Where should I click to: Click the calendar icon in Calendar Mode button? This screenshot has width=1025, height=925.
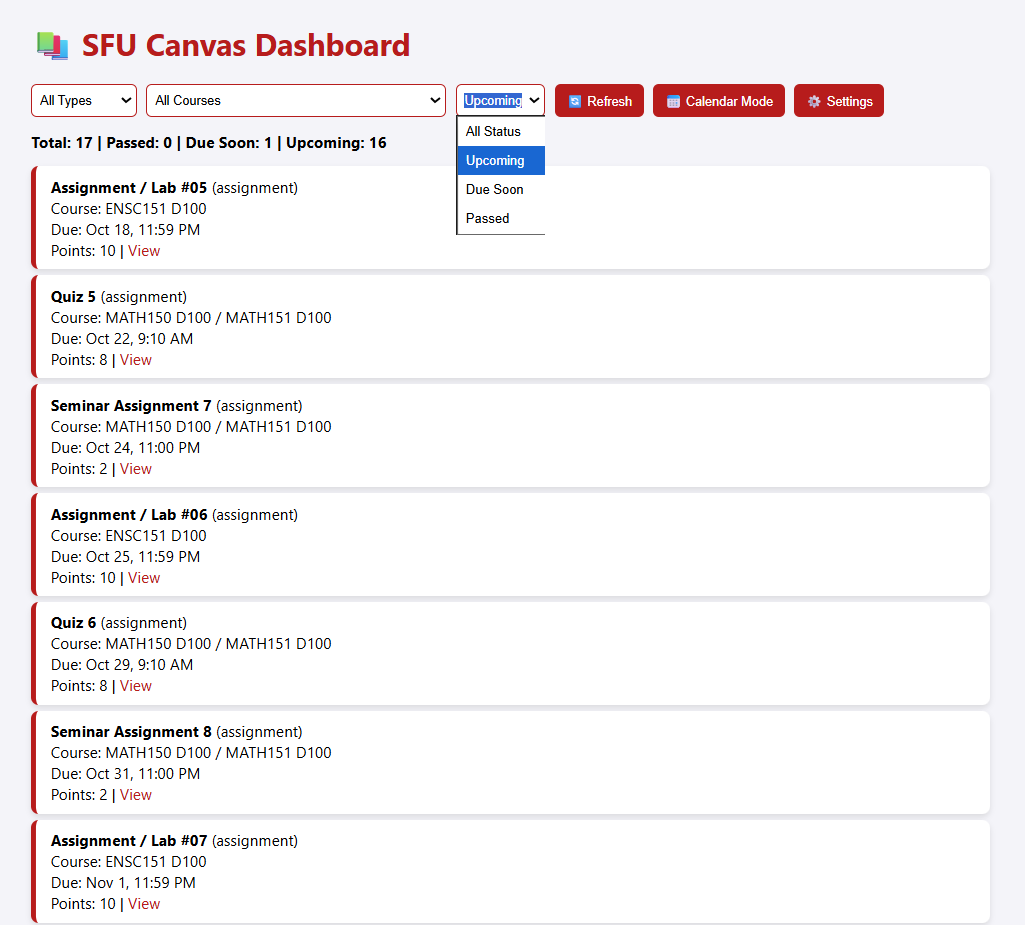pyautogui.click(x=673, y=101)
